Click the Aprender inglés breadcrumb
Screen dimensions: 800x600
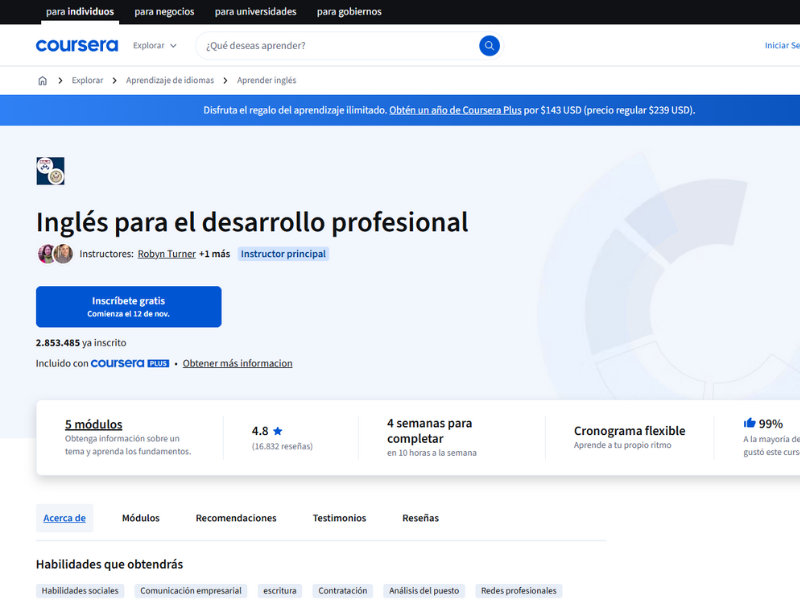pyautogui.click(x=265, y=78)
